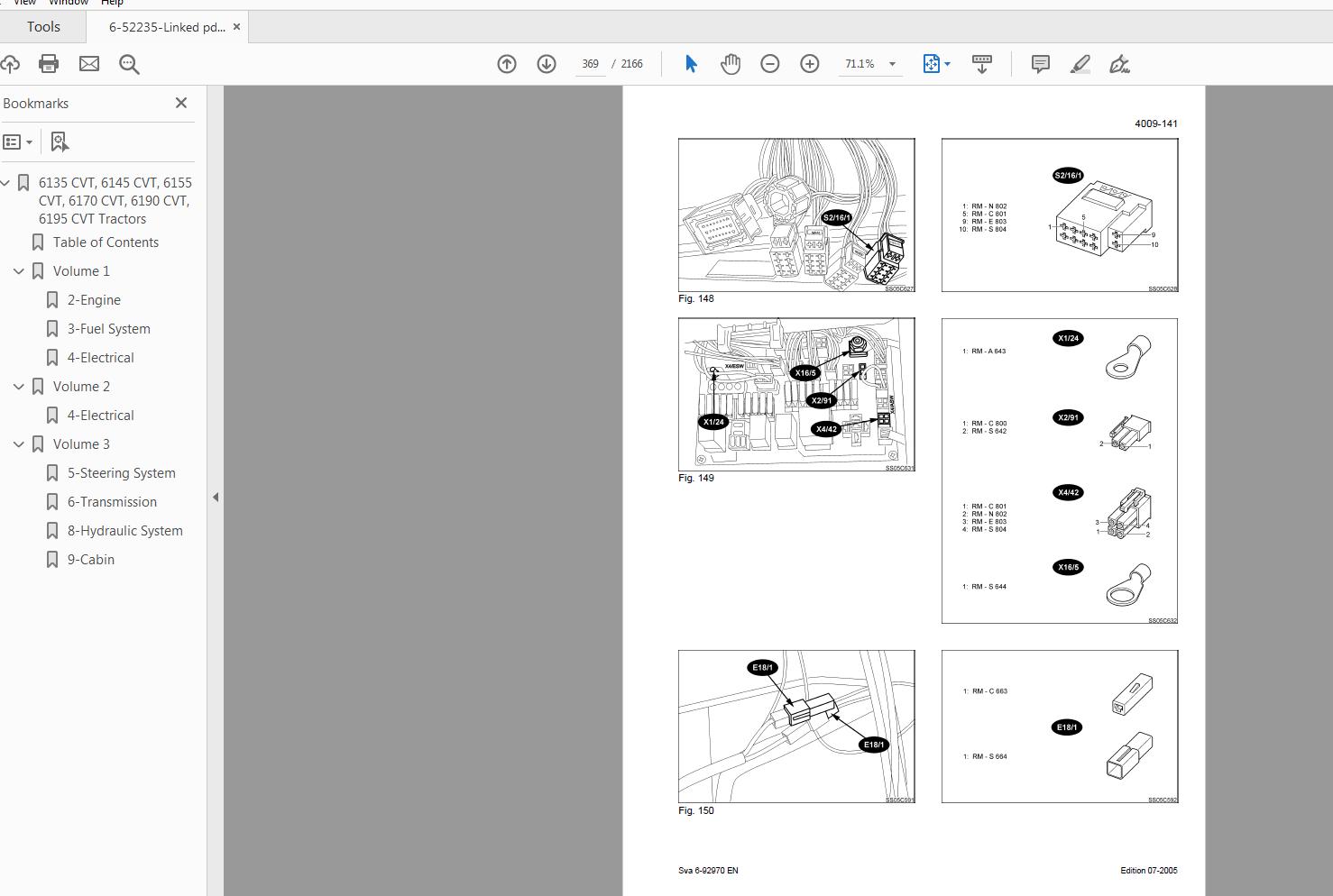Add new bookmark icon
The image size is (1333, 896).
pyautogui.click(x=60, y=142)
